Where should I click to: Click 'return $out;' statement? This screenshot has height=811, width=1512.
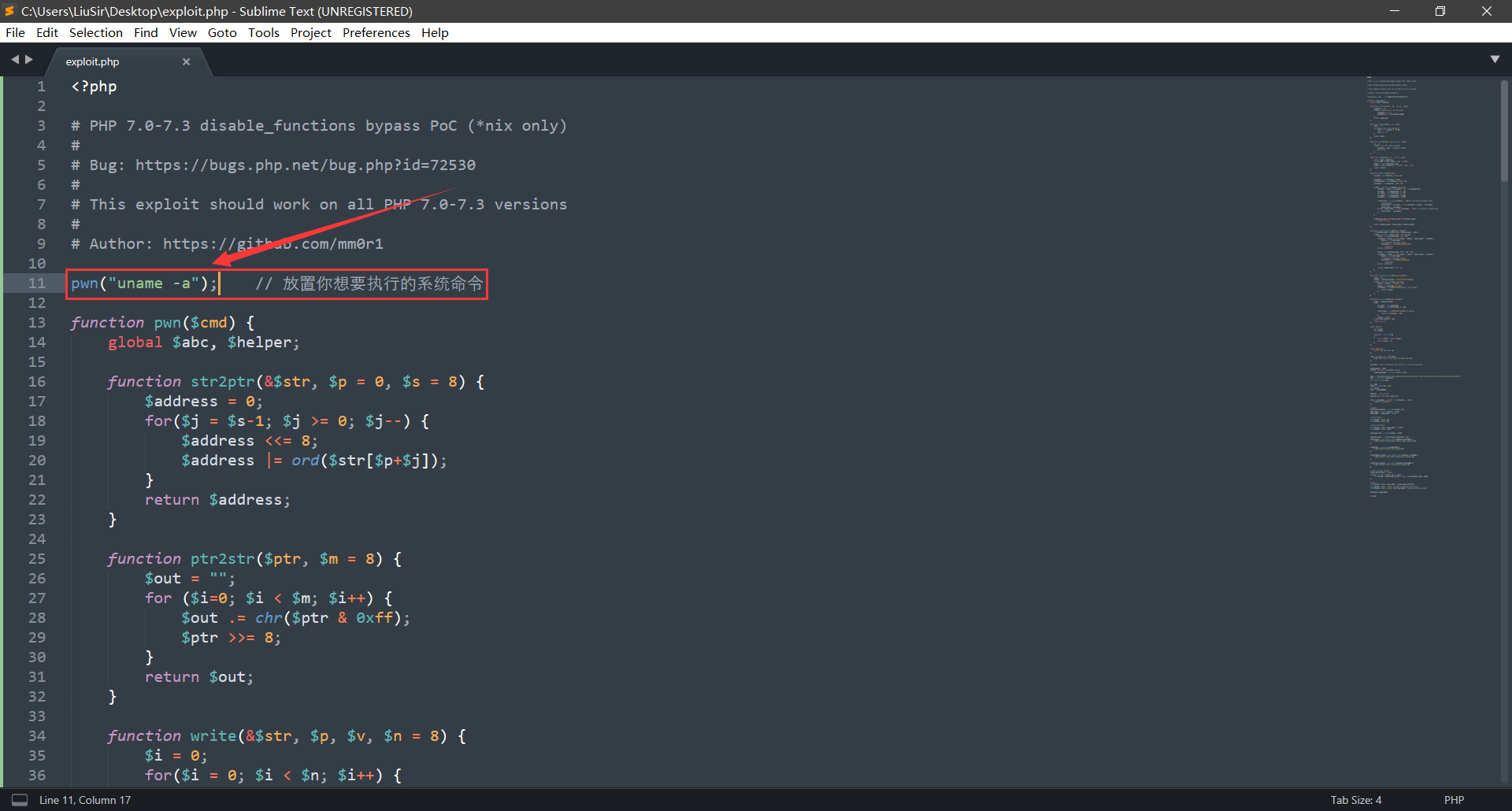199,677
